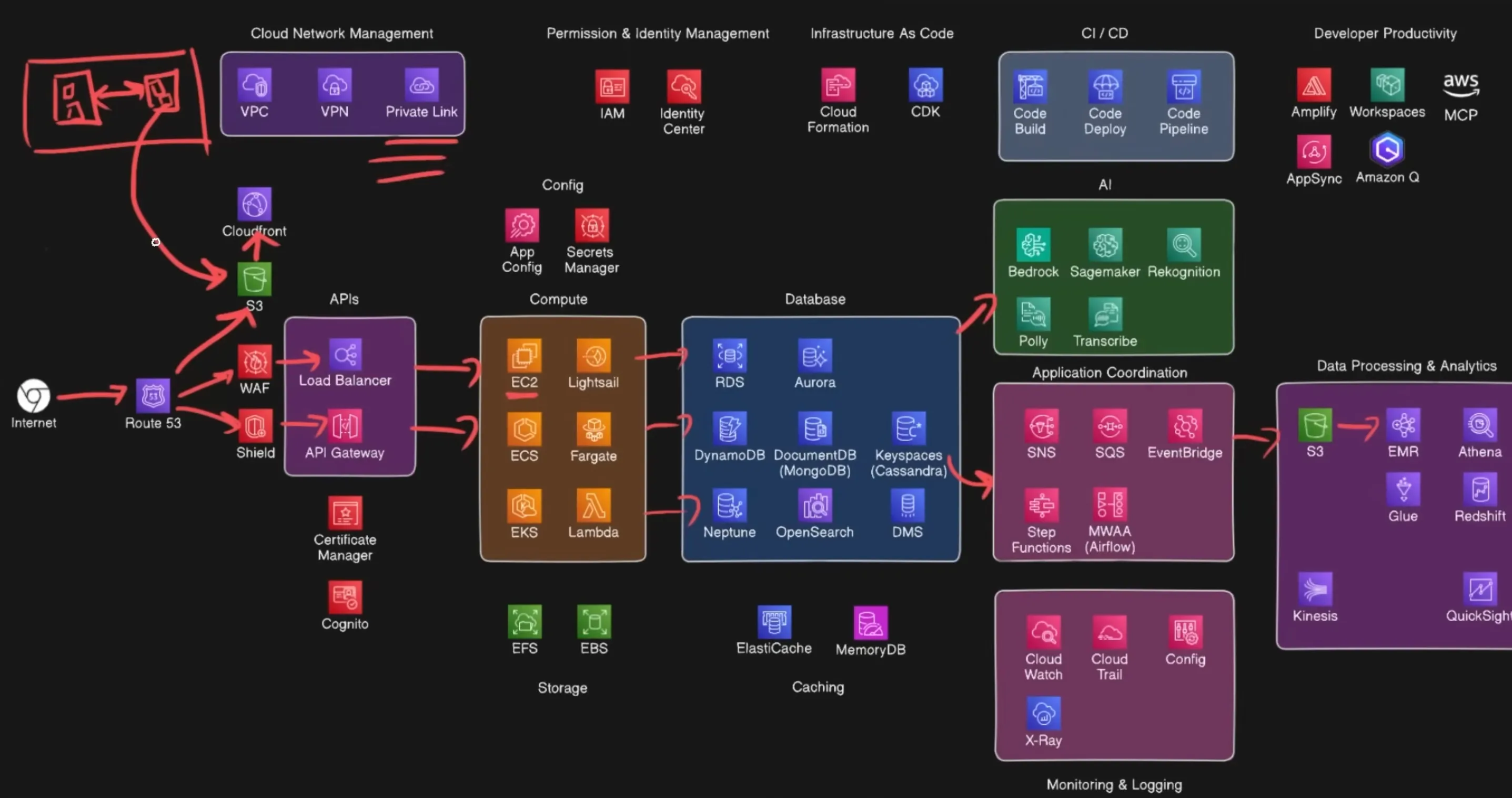The width and height of the screenshot is (1512, 798).
Task: Click the API Gateway icon
Action: coord(345,426)
